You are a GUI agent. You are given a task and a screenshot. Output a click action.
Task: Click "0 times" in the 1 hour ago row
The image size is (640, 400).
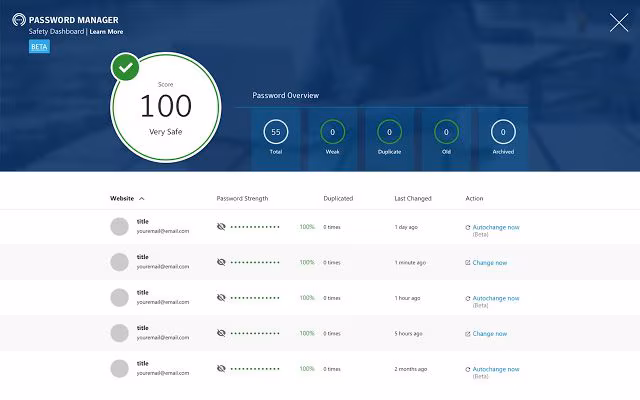coord(332,298)
